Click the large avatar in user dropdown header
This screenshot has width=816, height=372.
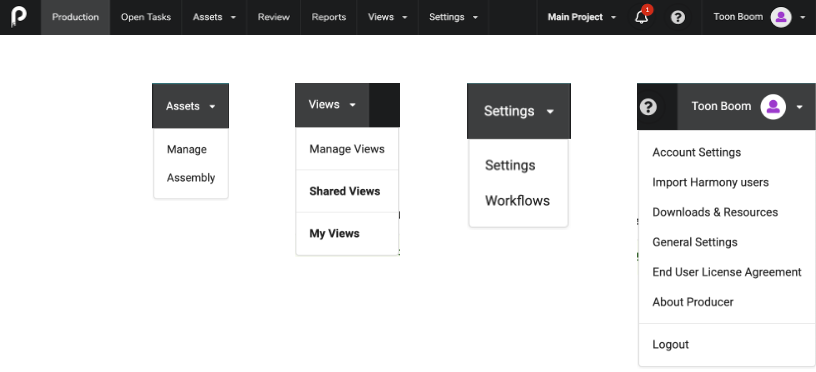point(773,107)
